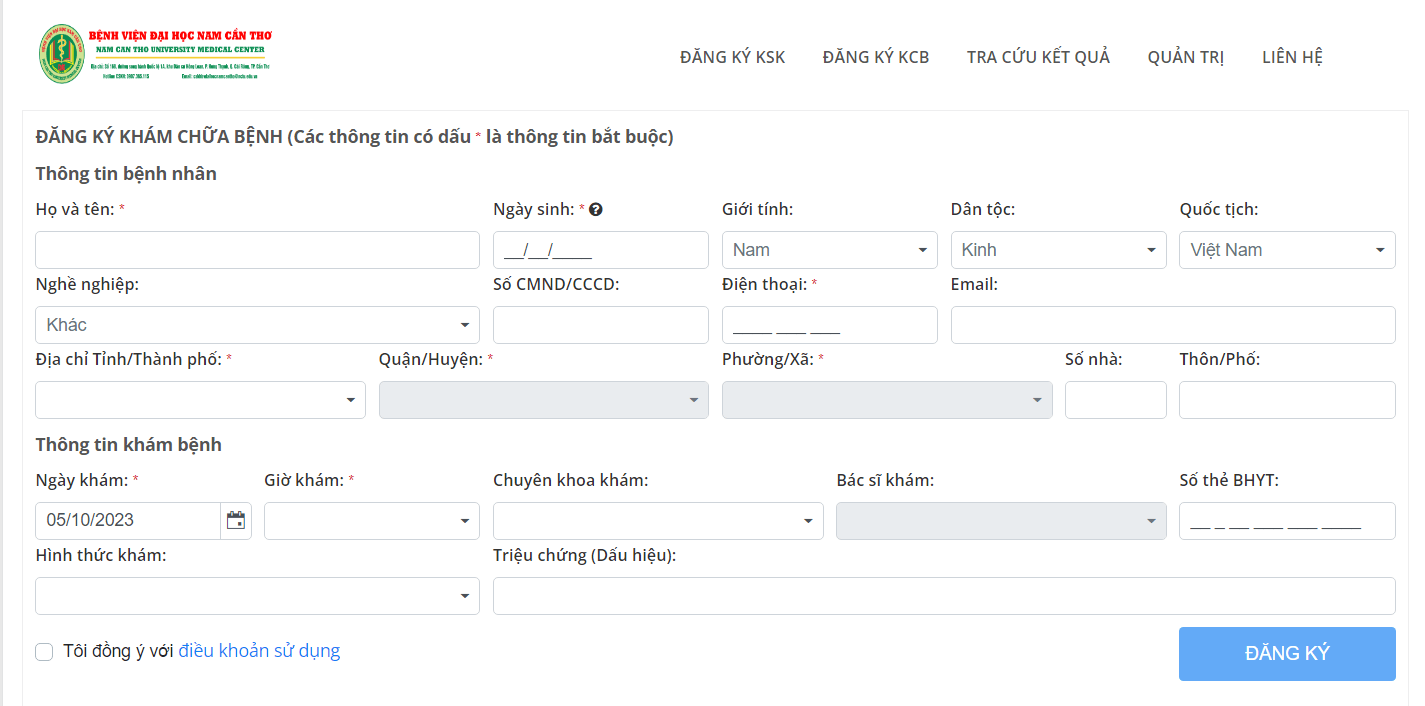
Task: Open TRA CỨU KẾT QUẢ menu item
Action: pos(1038,57)
